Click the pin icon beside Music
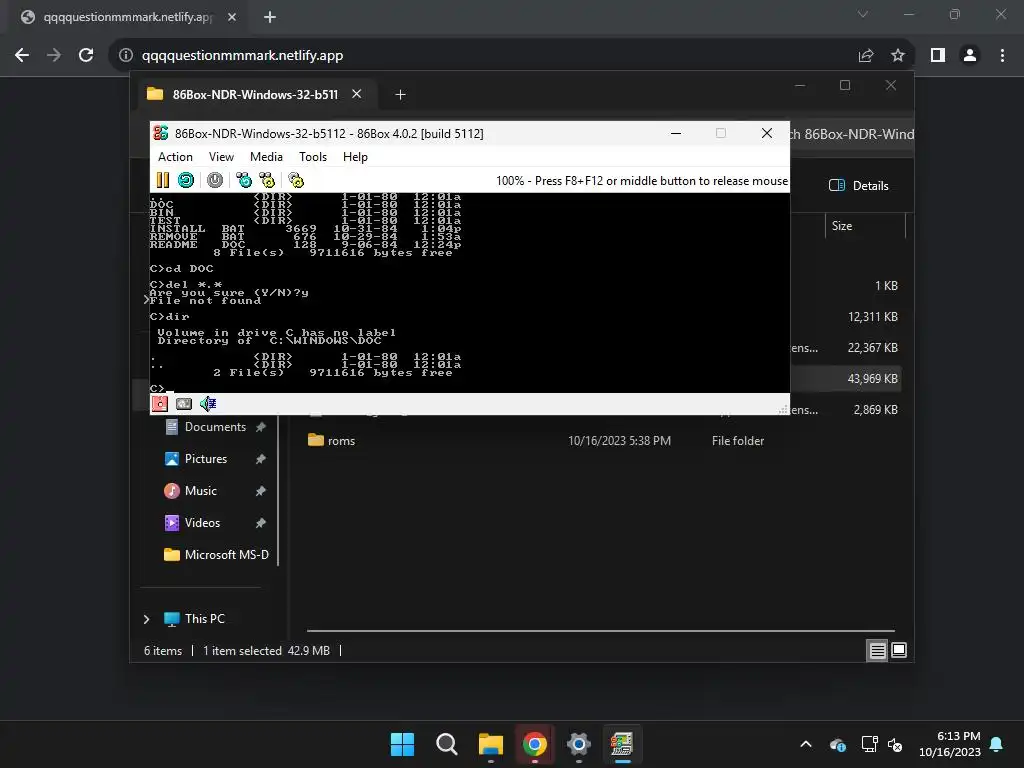The width and height of the screenshot is (1024, 768). pyautogui.click(x=261, y=491)
